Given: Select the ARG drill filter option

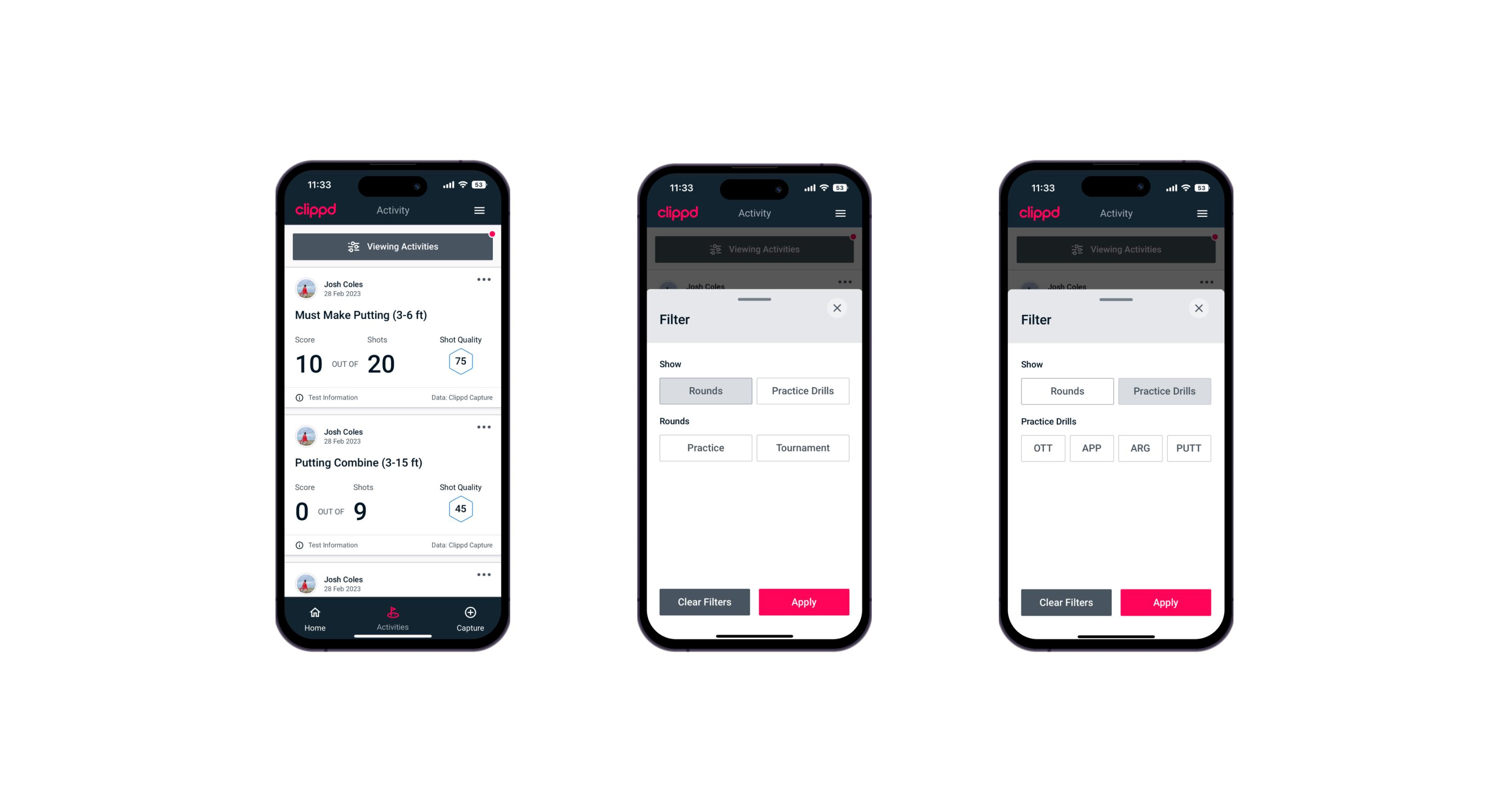Looking at the screenshot, I should pos(1140,447).
